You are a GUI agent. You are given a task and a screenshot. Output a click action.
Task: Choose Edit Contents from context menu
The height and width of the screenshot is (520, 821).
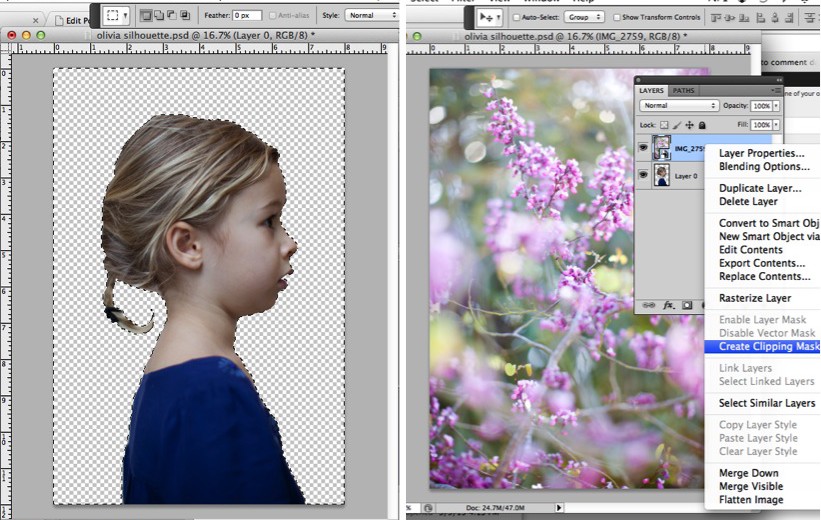click(750, 250)
